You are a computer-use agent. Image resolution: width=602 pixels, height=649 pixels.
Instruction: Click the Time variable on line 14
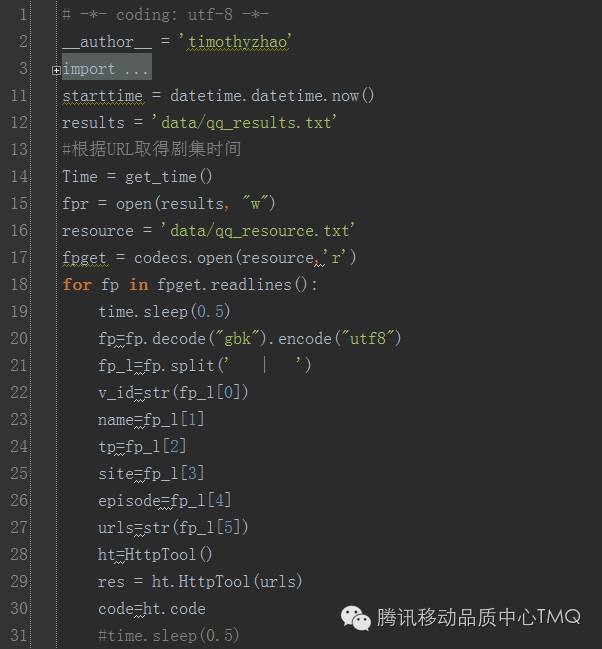pos(80,177)
